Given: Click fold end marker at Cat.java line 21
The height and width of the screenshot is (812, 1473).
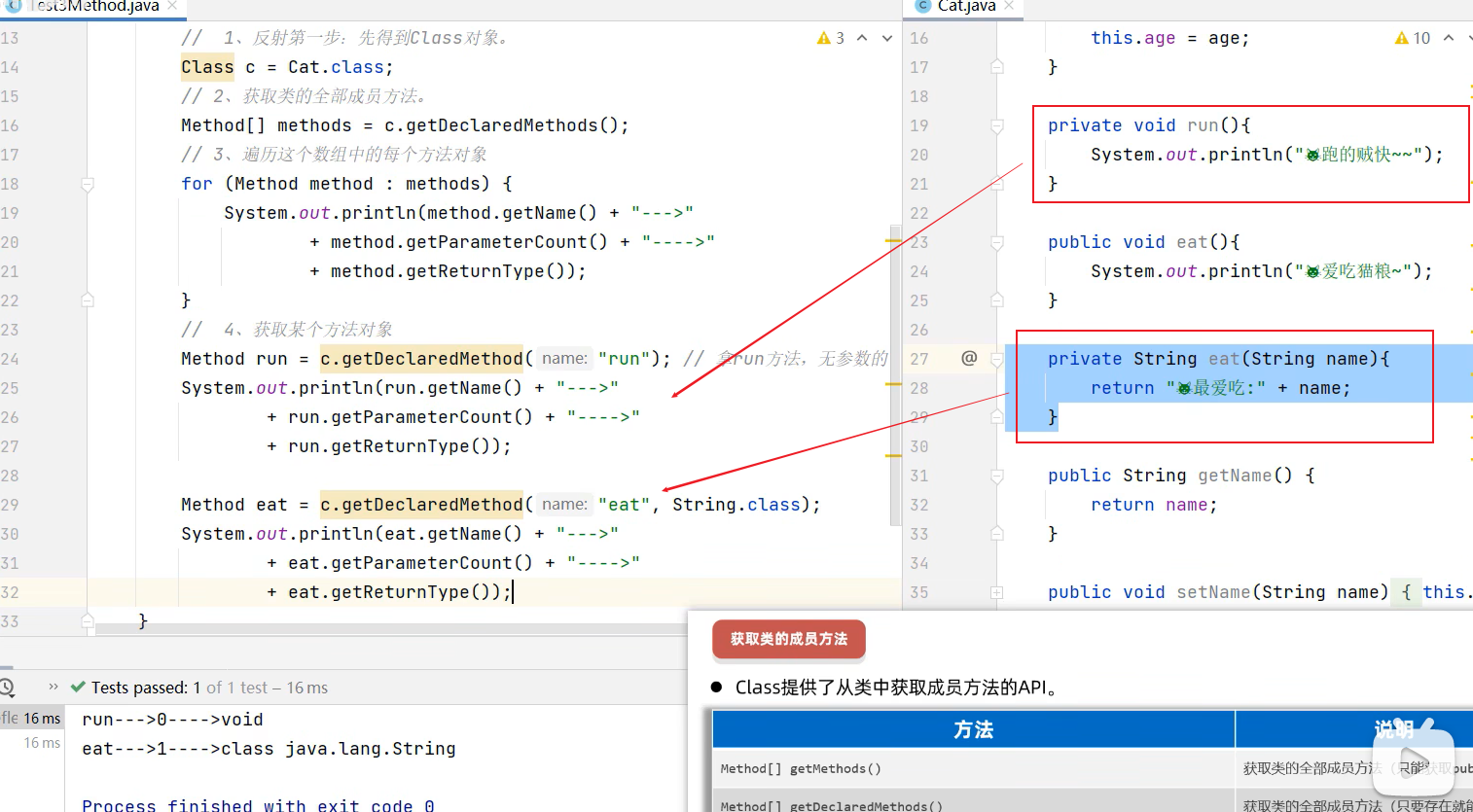Looking at the screenshot, I should [997, 184].
